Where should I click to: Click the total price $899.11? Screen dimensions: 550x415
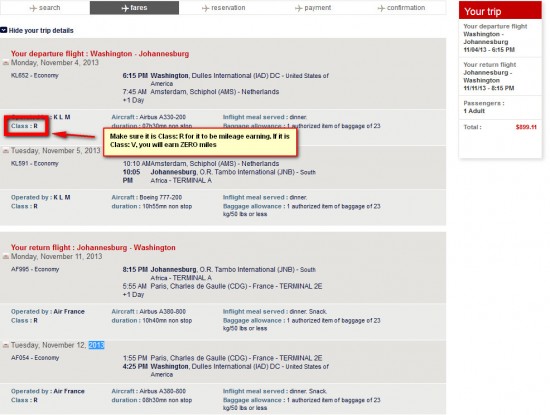526,127
